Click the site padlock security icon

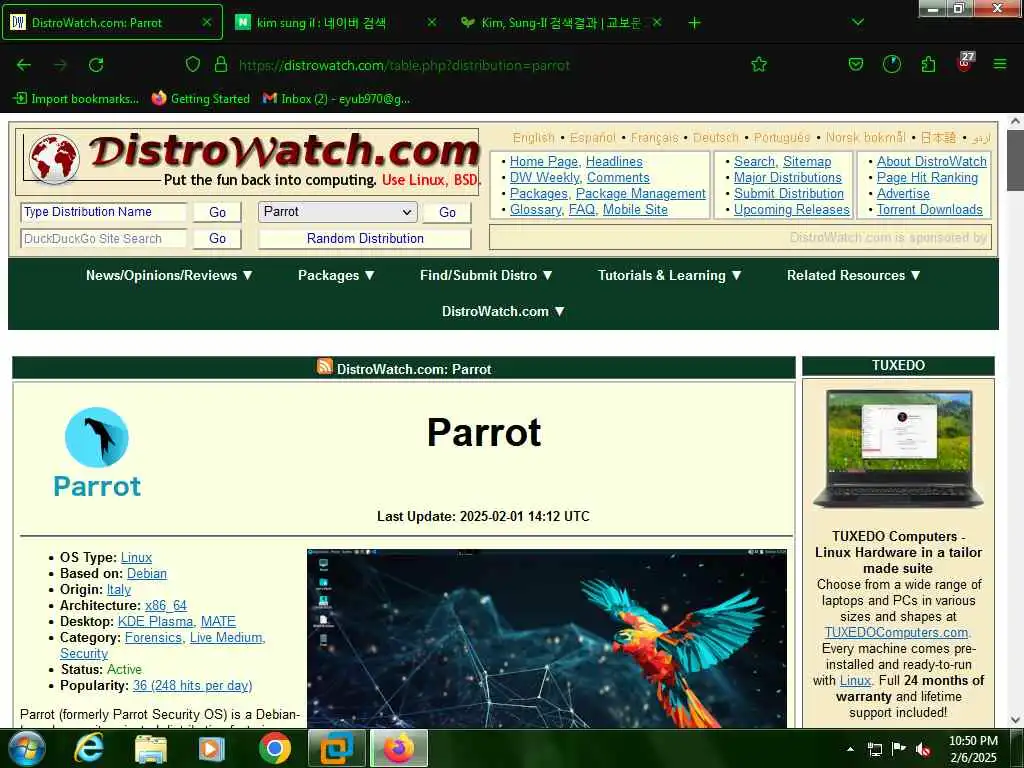[221, 64]
